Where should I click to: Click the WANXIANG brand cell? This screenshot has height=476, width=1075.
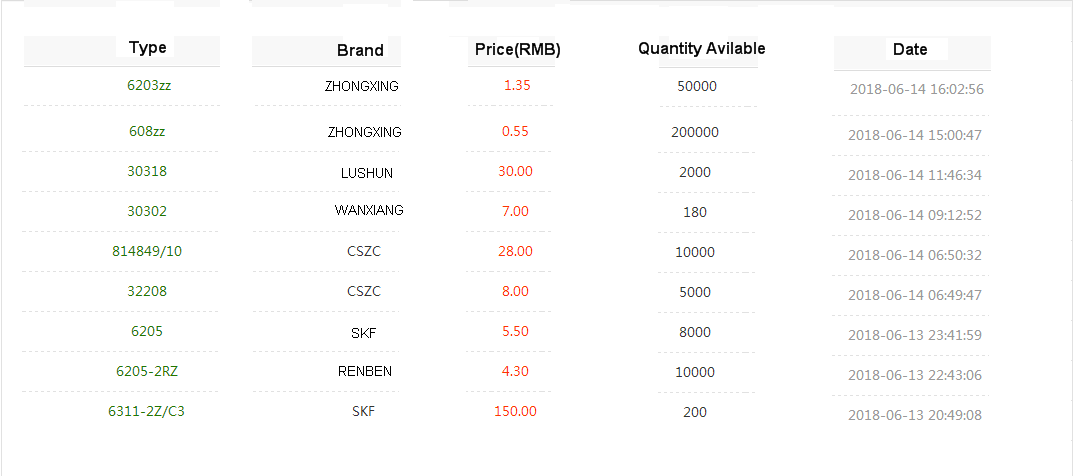pyautogui.click(x=369, y=211)
